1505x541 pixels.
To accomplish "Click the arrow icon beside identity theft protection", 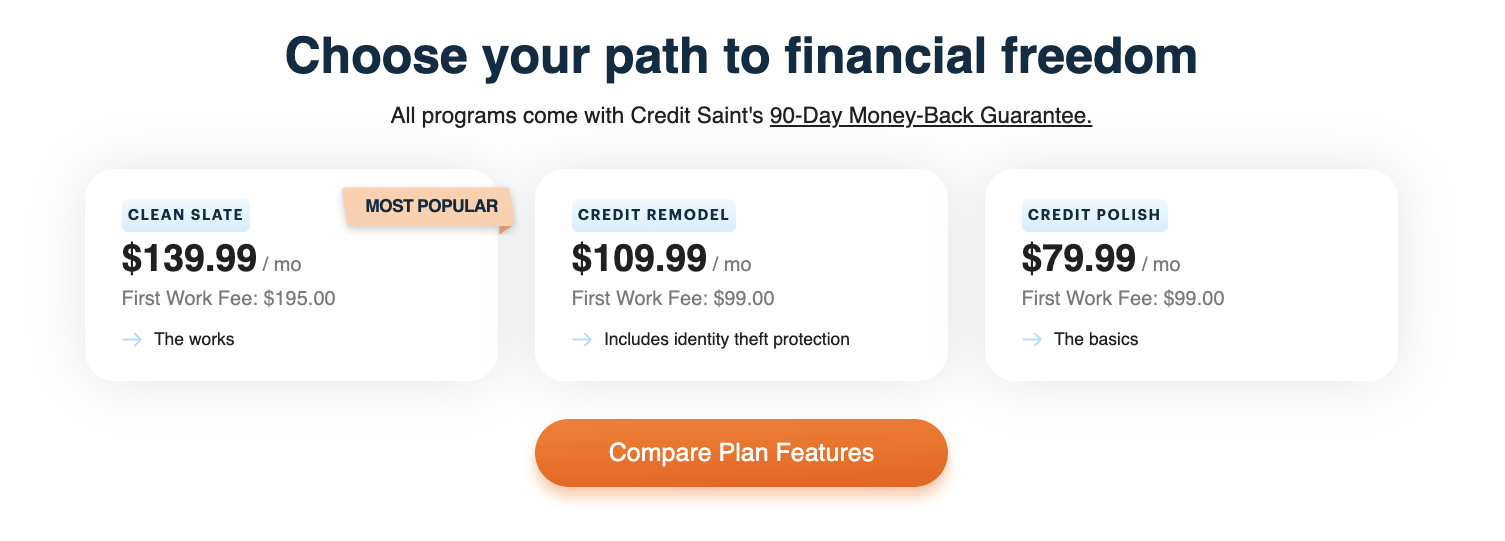I will coord(582,340).
